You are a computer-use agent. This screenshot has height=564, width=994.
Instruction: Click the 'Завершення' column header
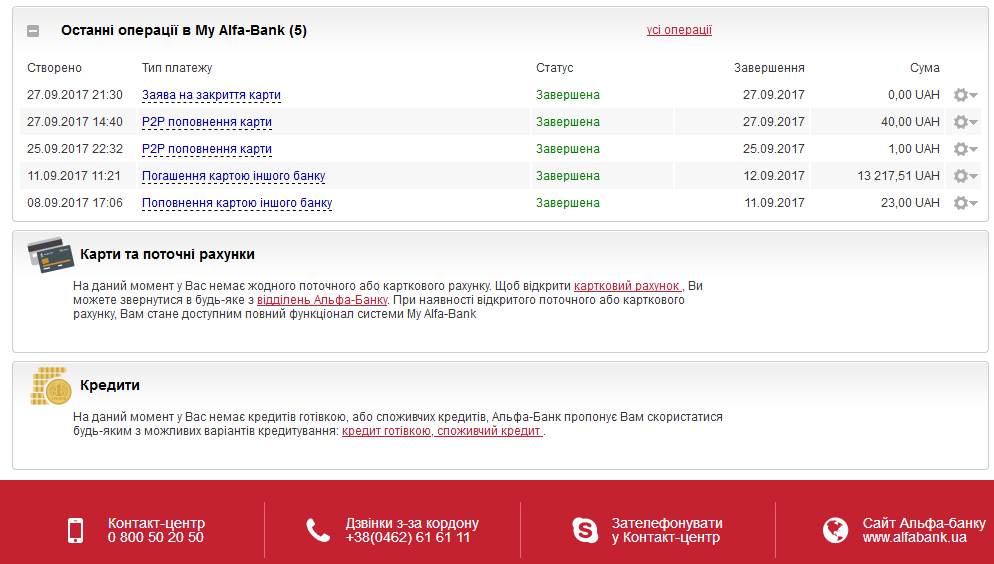click(769, 68)
